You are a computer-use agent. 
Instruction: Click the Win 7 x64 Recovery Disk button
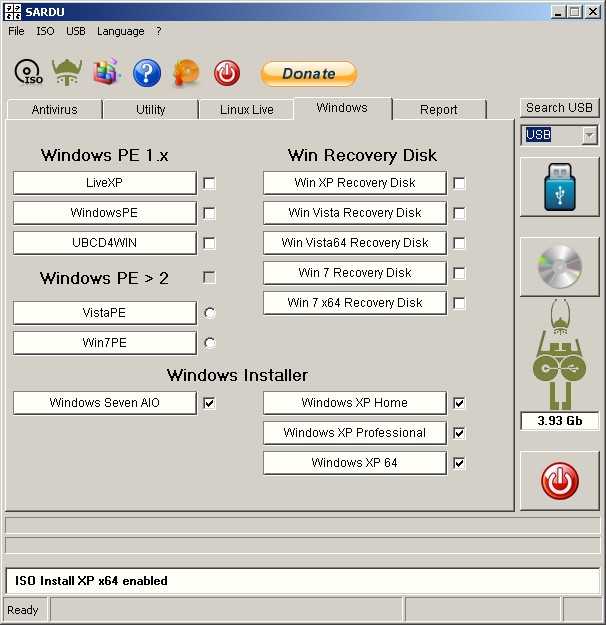click(x=354, y=303)
